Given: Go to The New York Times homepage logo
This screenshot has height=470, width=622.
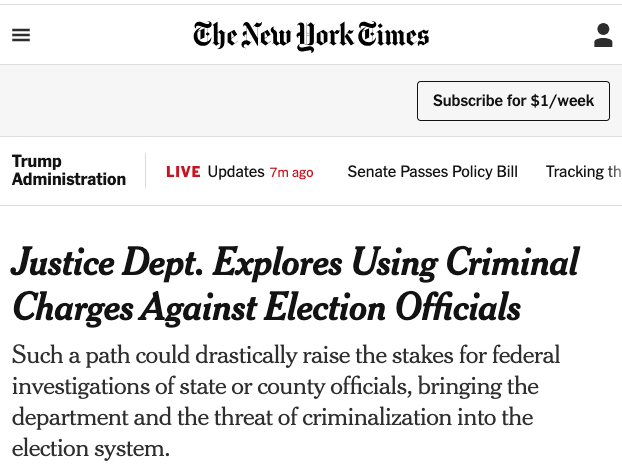Looking at the screenshot, I should (311, 36).
